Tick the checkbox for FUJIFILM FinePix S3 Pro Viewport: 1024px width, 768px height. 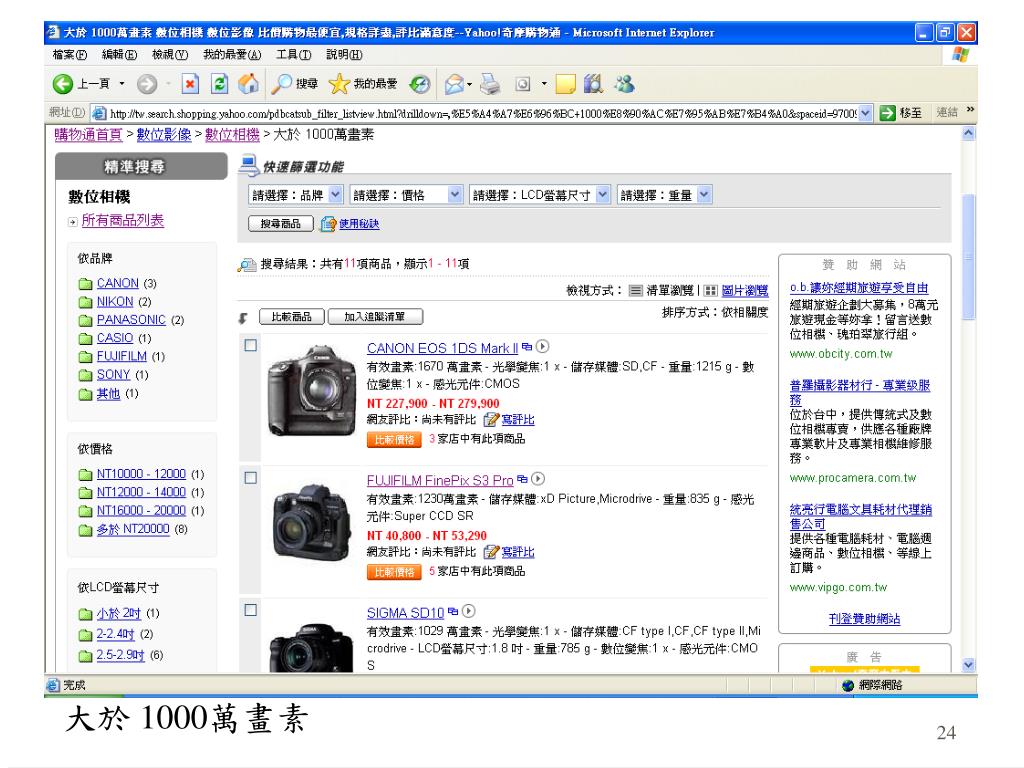point(251,477)
